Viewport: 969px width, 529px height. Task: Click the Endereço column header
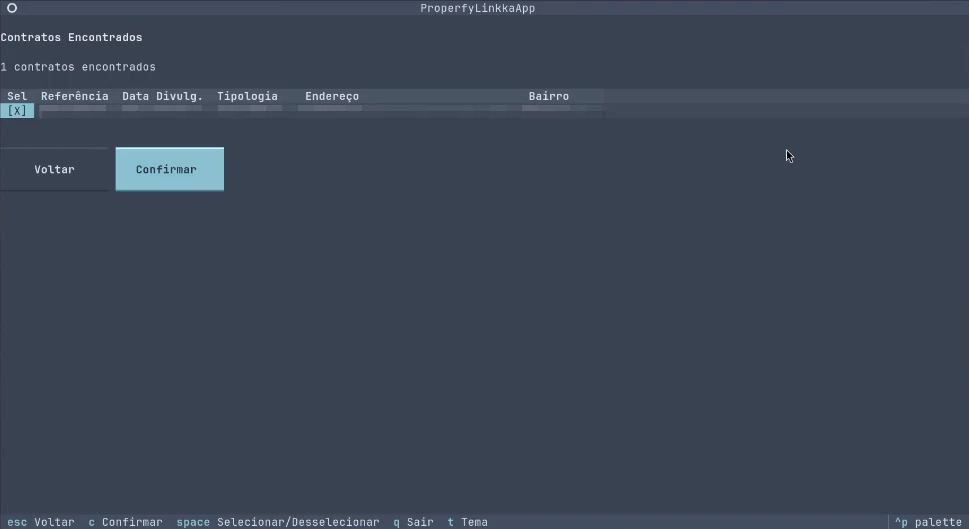coord(332,96)
